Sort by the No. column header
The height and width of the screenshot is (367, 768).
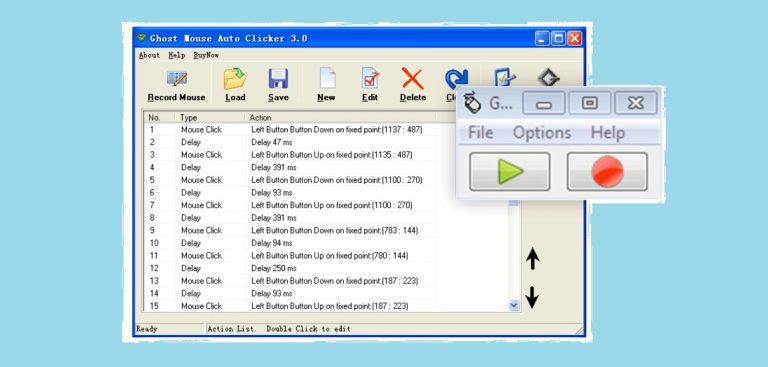[x=160, y=118]
